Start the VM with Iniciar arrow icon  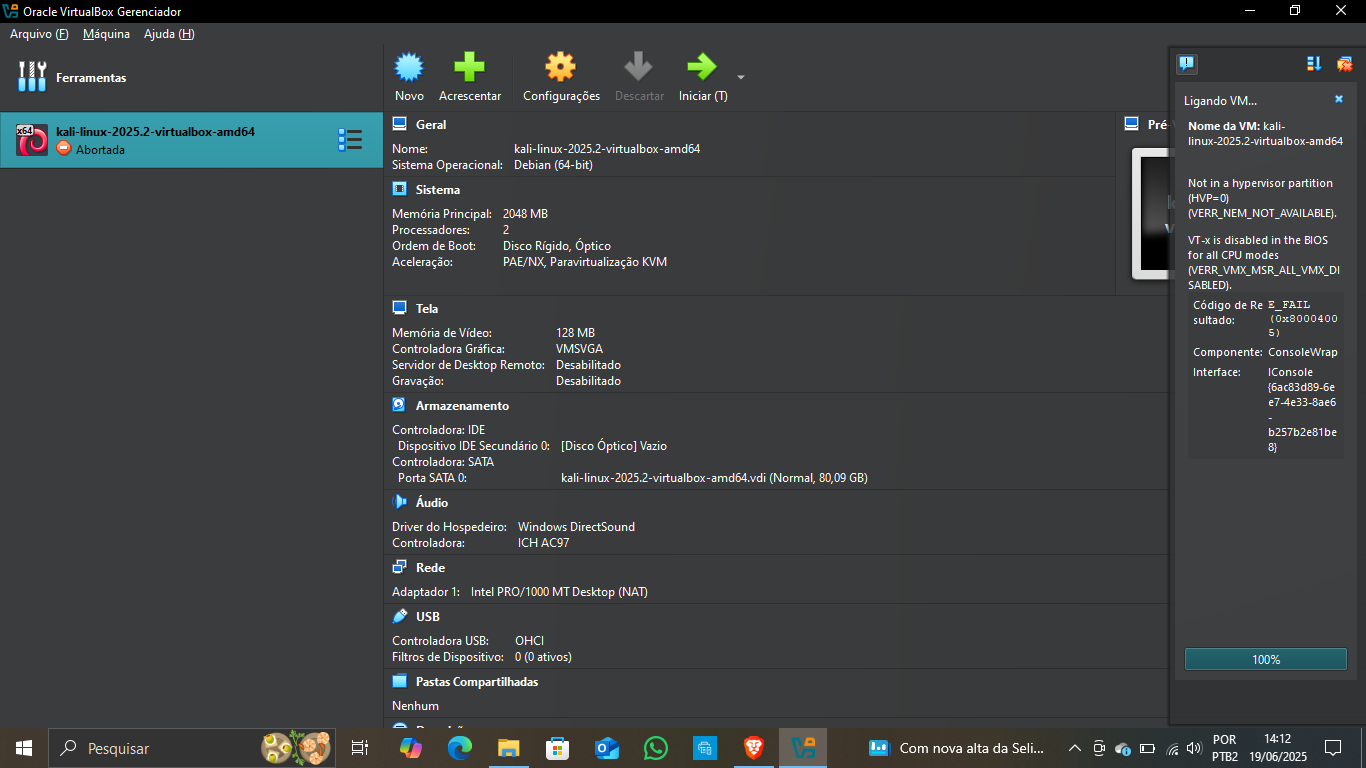[x=702, y=68]
